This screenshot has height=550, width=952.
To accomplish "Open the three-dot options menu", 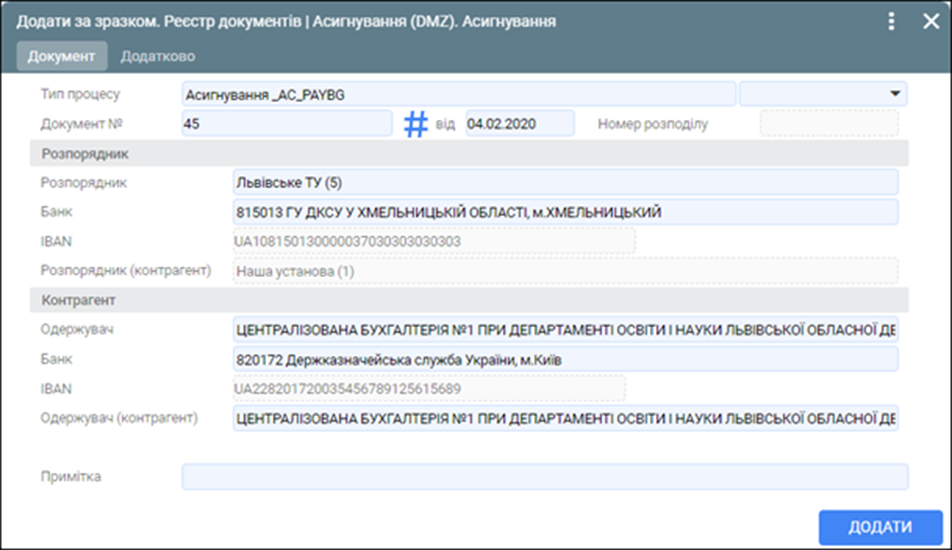I will click(891, 21).
